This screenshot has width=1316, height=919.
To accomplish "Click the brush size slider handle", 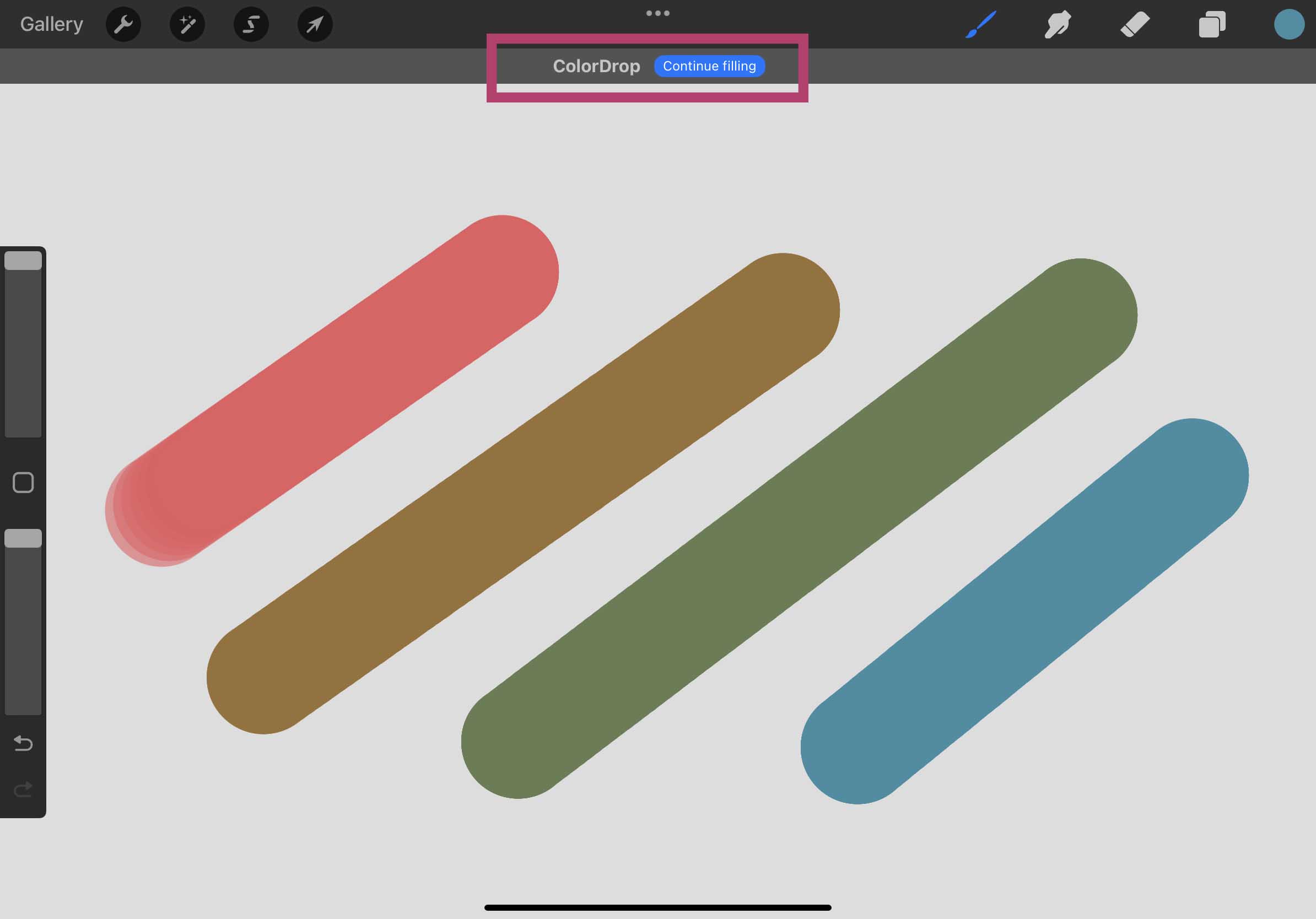I will 23,261.
